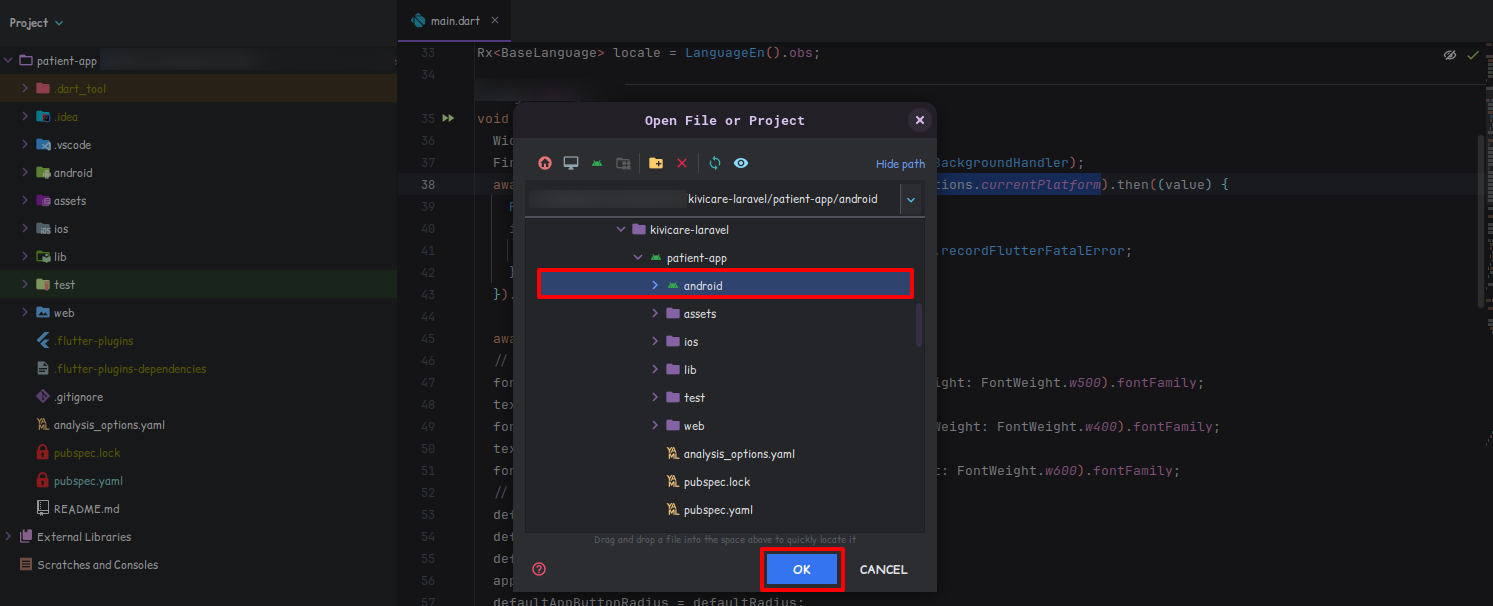This screenshot has height=606, width=1493.
Task: Click the help question mark icon
Action: coord(539,569)
